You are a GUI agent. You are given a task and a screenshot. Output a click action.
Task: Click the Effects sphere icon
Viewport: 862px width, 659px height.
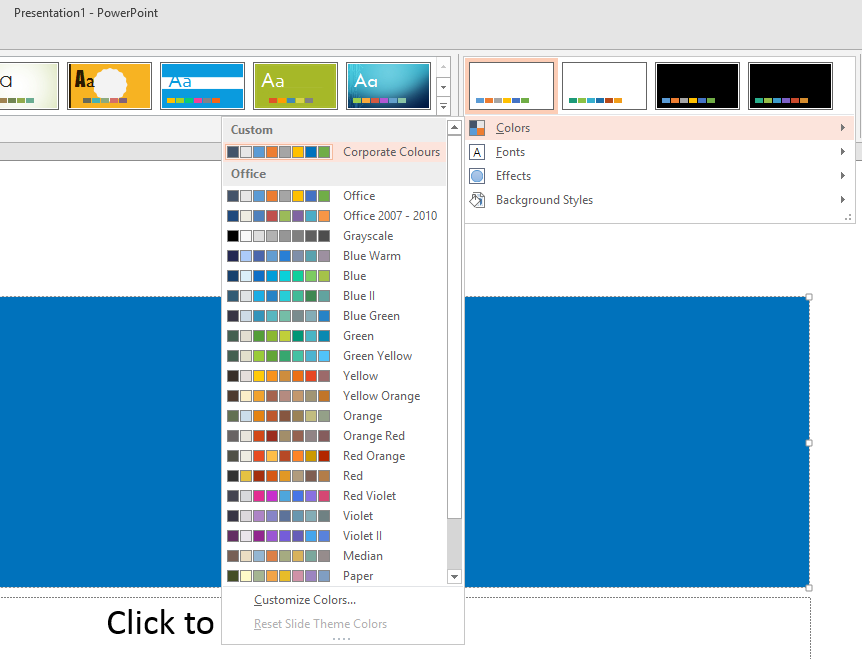tap(478, 176)
